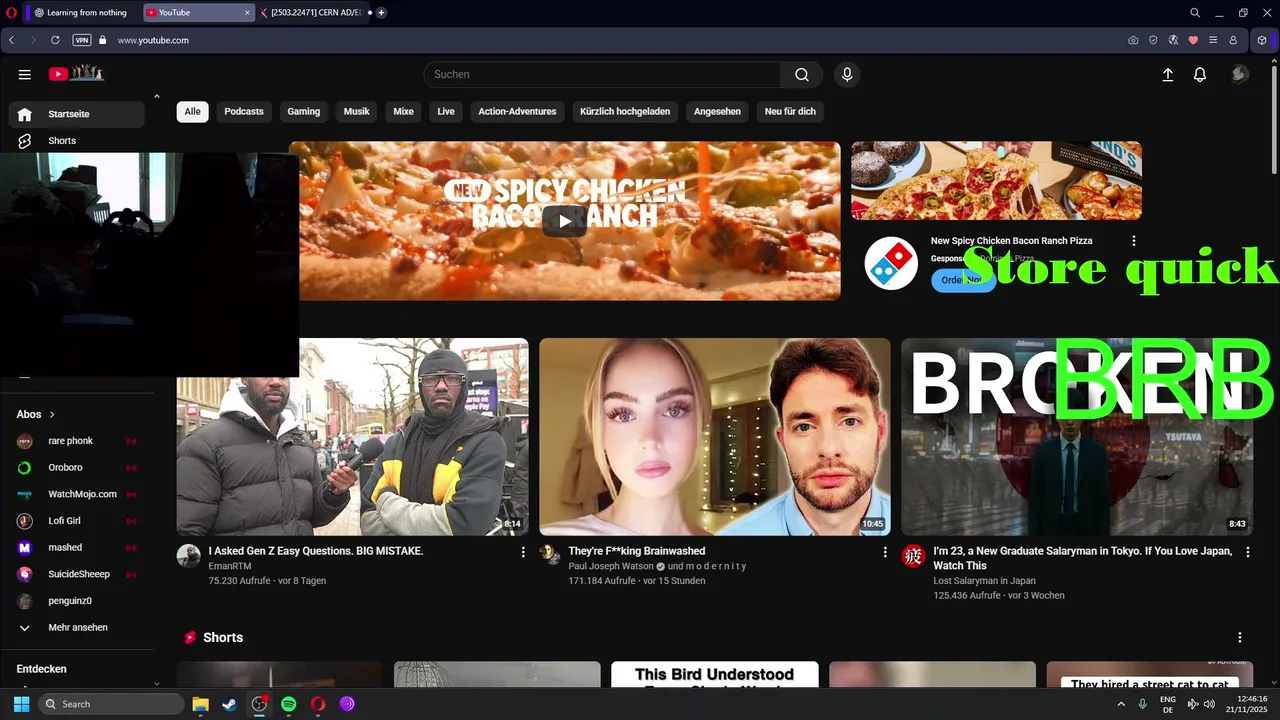Image resolution: width=1280 pixels, height=720 pixels.
Task: Close the YouTube tab
Action: pyautogui.click(x=247, y=13)
